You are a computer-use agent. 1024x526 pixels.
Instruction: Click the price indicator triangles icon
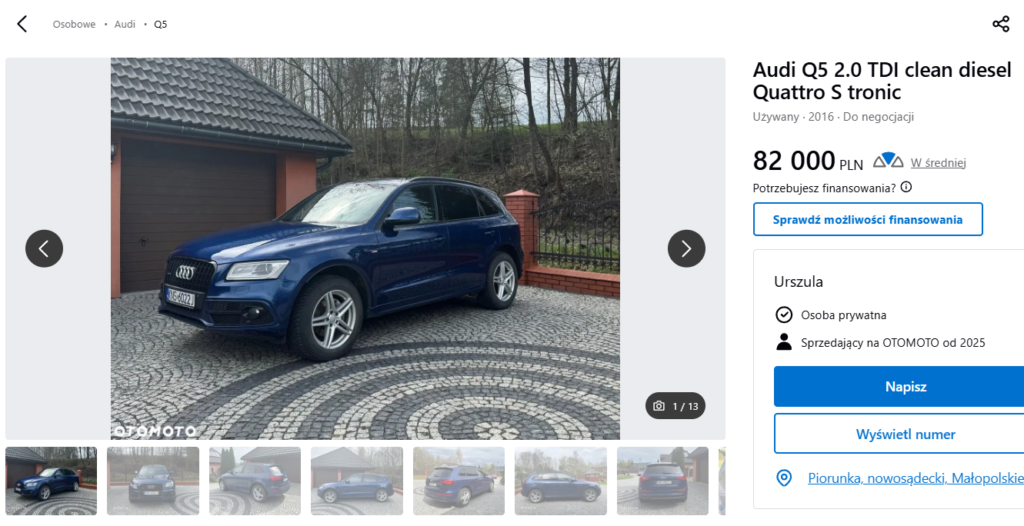888,160
